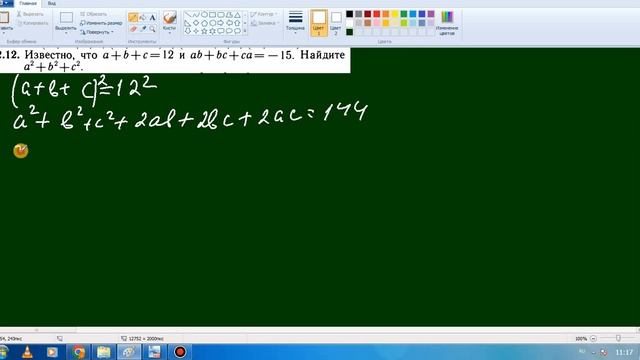This screenshot has width=640, height=360.
Task: Select the Color picker eyedropper tool
Action: click(142, 29)
